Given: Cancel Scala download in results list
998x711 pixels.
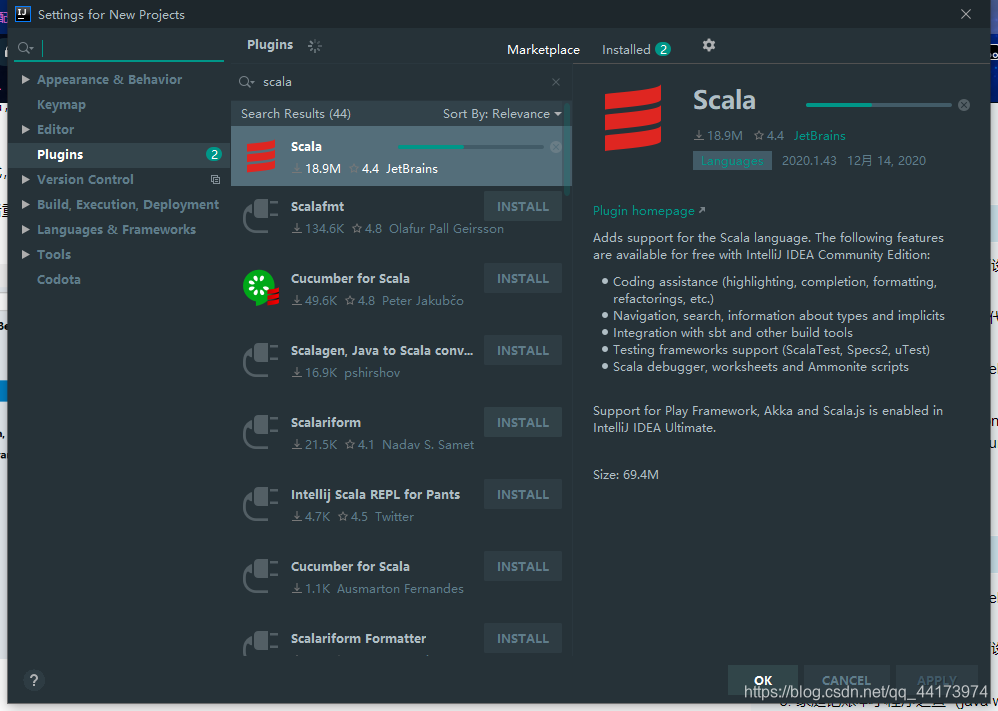Looking at the screenshot, I should tap(556, 147).
